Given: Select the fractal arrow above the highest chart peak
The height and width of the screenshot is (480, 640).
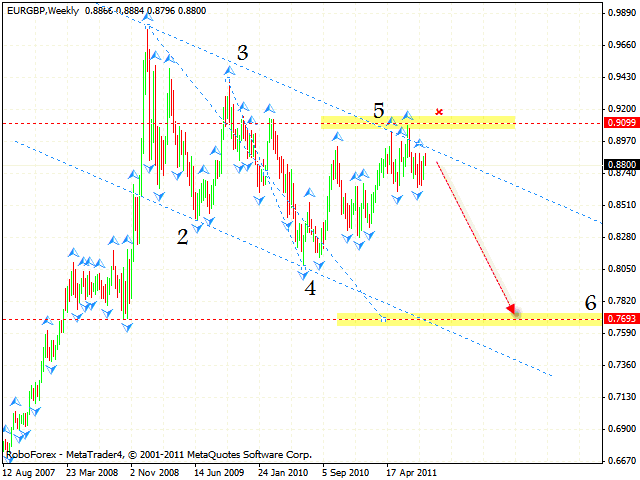Looking at the screenshot, I should click(147, 18).
